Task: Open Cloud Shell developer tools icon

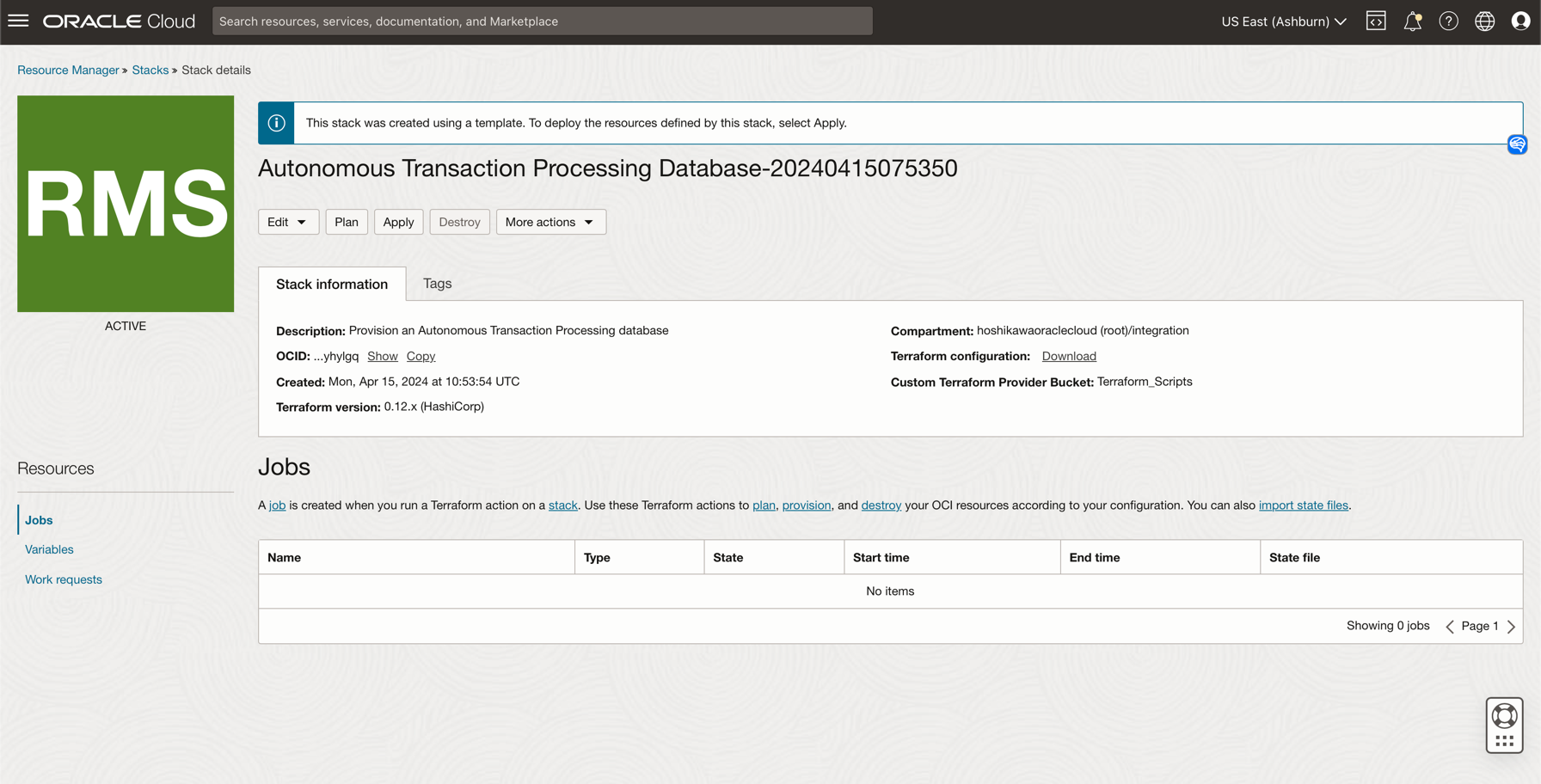Action: [x=1376, y=21]
